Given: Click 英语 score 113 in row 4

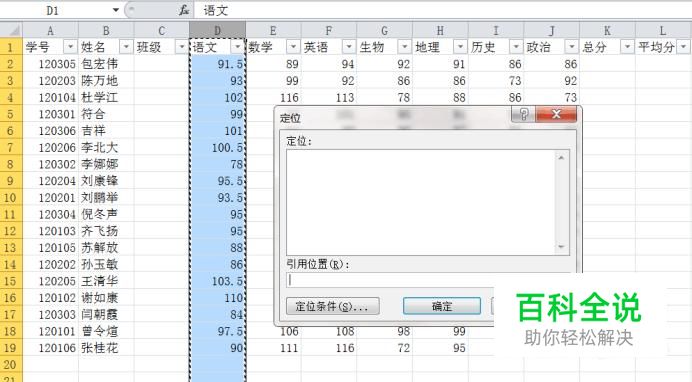Looking at the screenshot, I should tap(329, 97).
